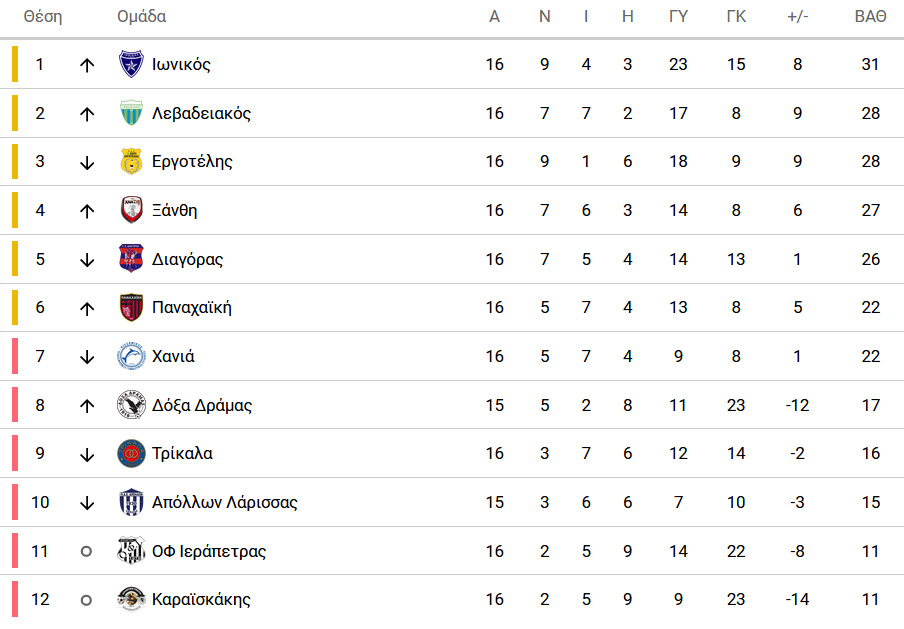Image resolution: width=904 pixels, height=629 pixels.
Task: Click the Παναχαϊκή red-black crest
Action: 131,307
